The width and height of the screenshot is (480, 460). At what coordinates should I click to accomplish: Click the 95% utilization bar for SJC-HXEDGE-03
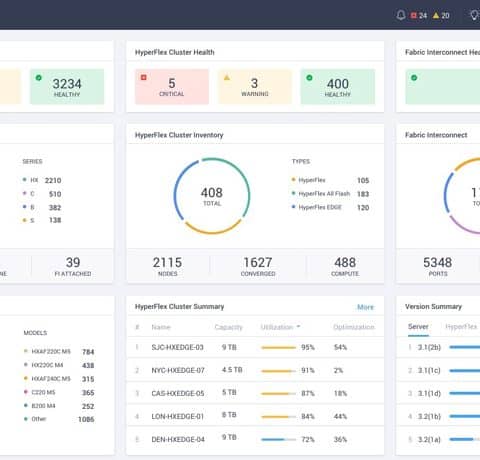[x=279, y=348]
